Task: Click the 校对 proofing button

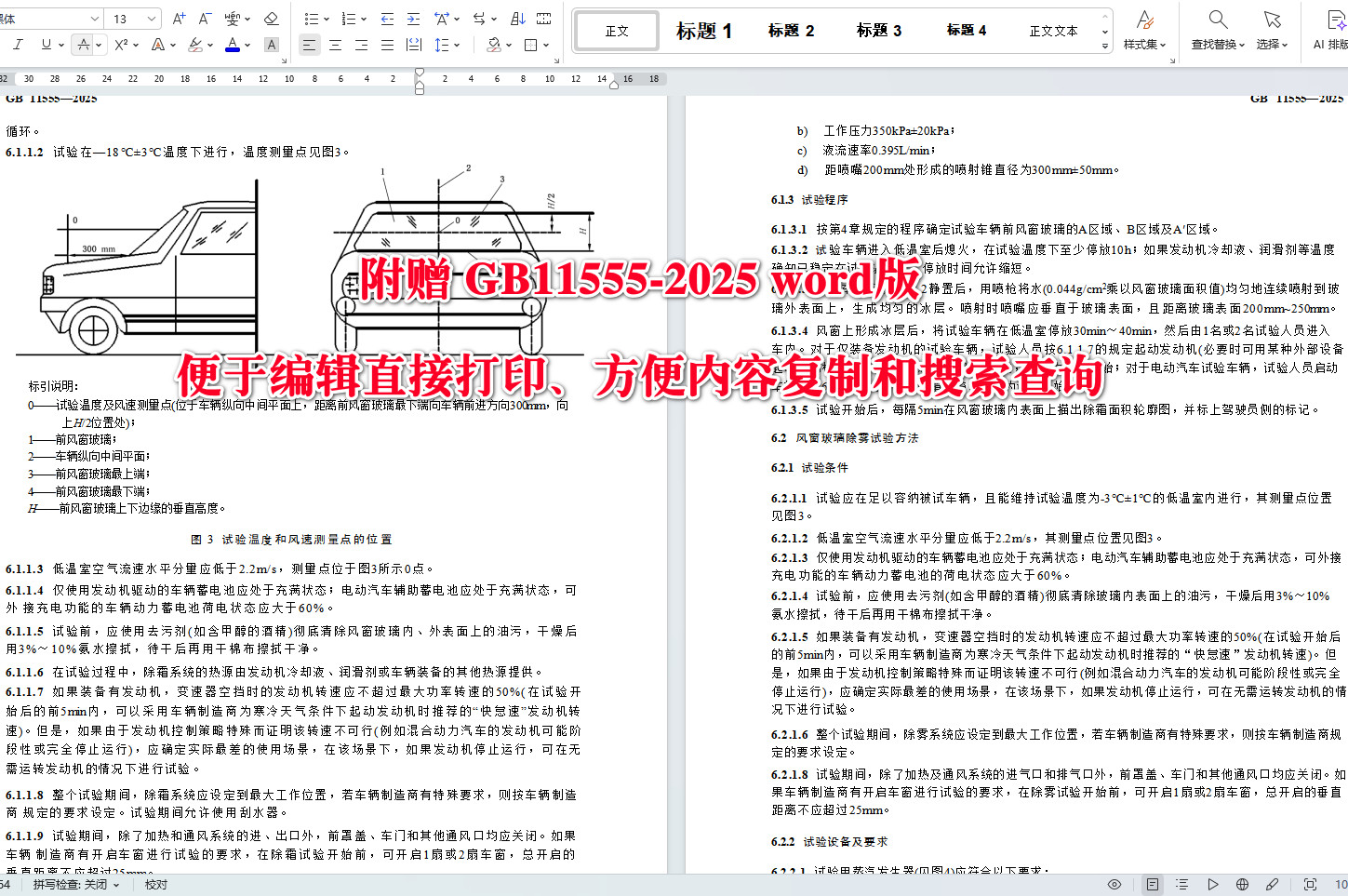Action: click(154, 885)
